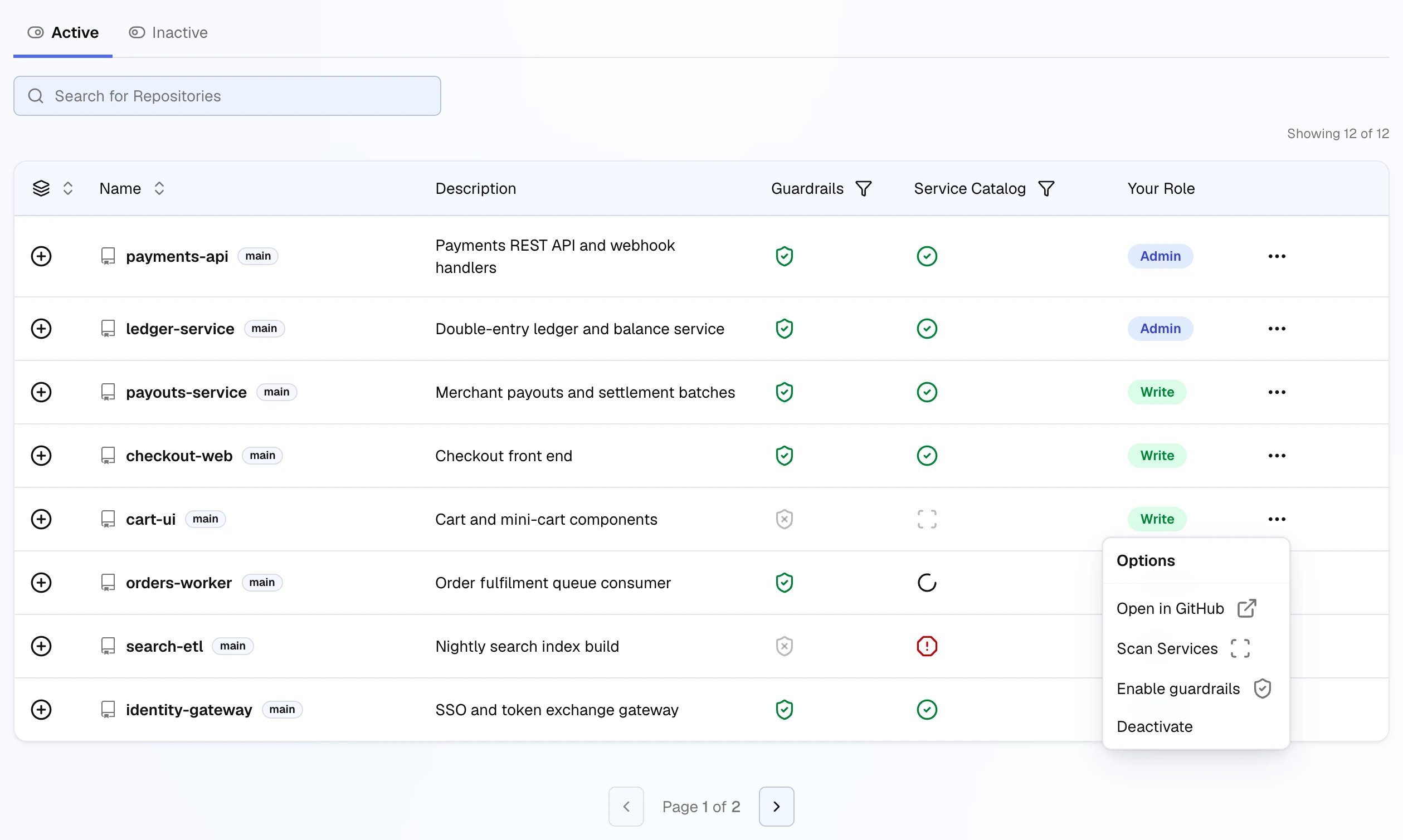1403x840 pixels.
Task: Click identity-gateway guardrails shield icon
Action: pos(783,709)
